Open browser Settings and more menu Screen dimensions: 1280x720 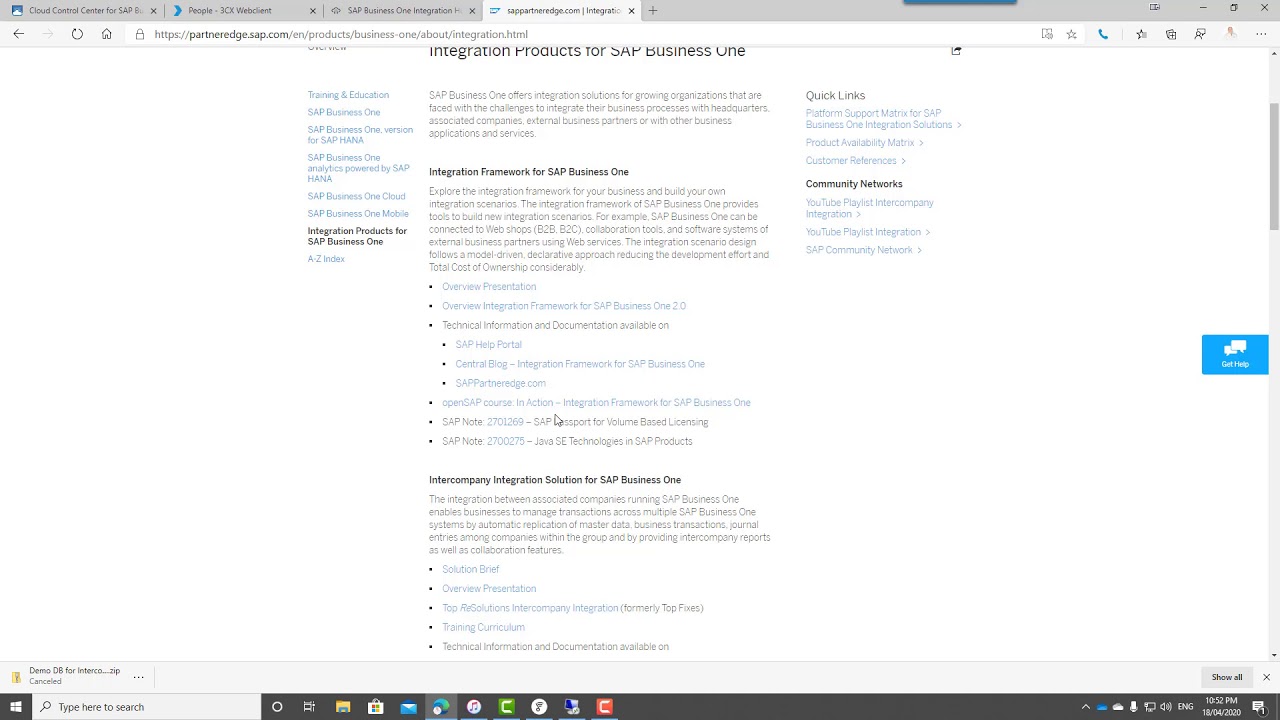[x=1261, y=34]
